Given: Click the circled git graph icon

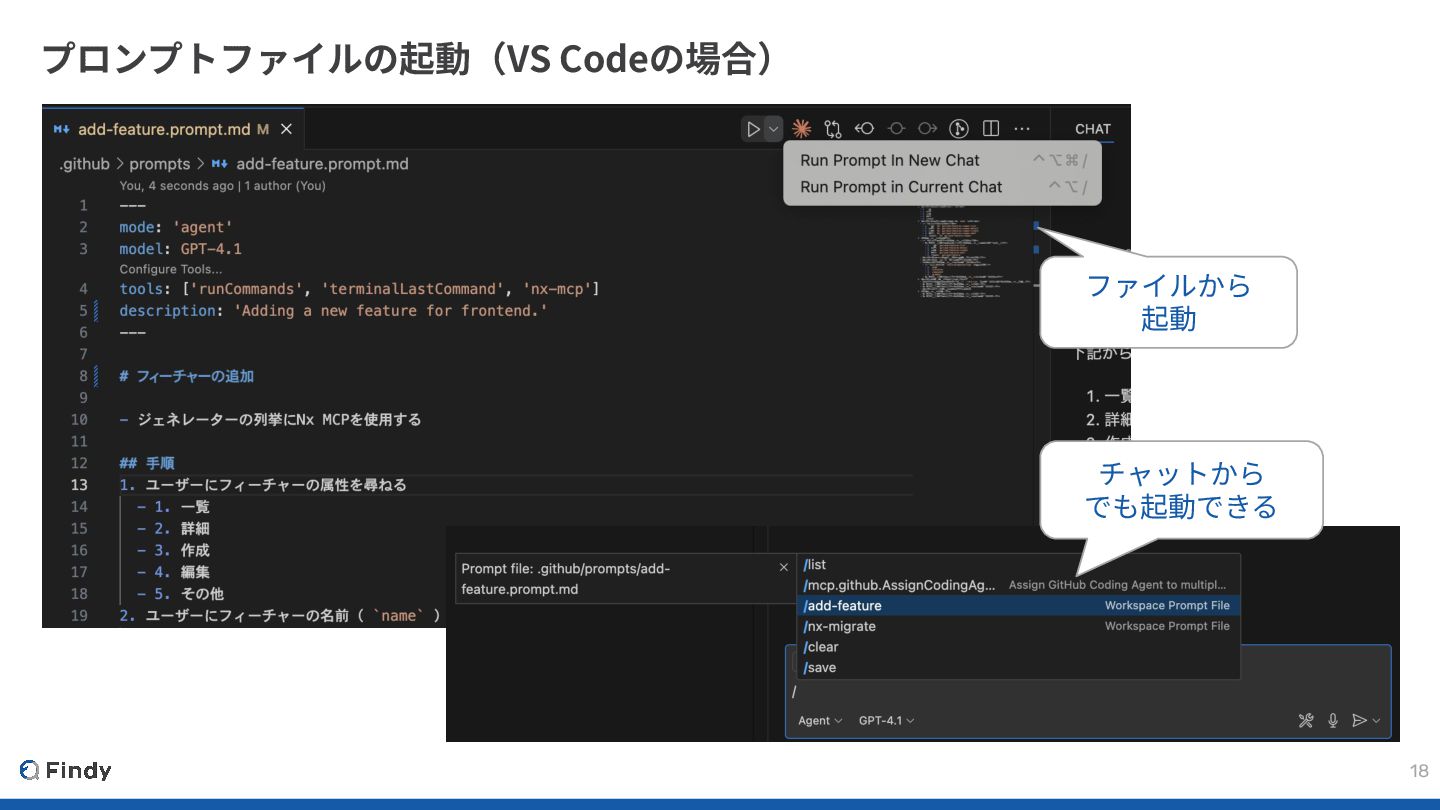Looking at the screenshot, I should click(959, 128).
